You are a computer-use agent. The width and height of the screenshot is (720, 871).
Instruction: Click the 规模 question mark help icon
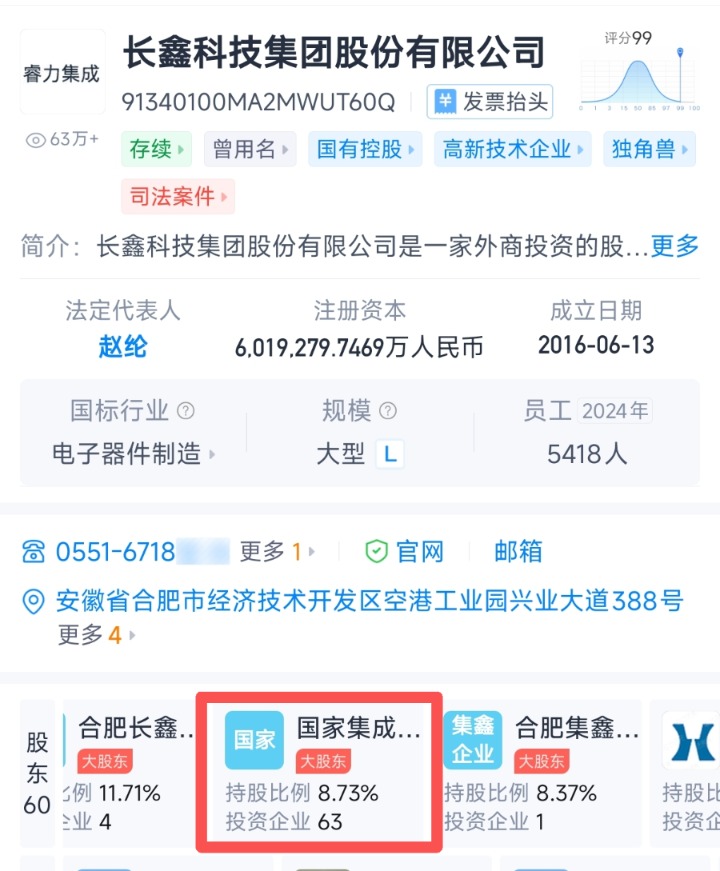tap(388, 411)
